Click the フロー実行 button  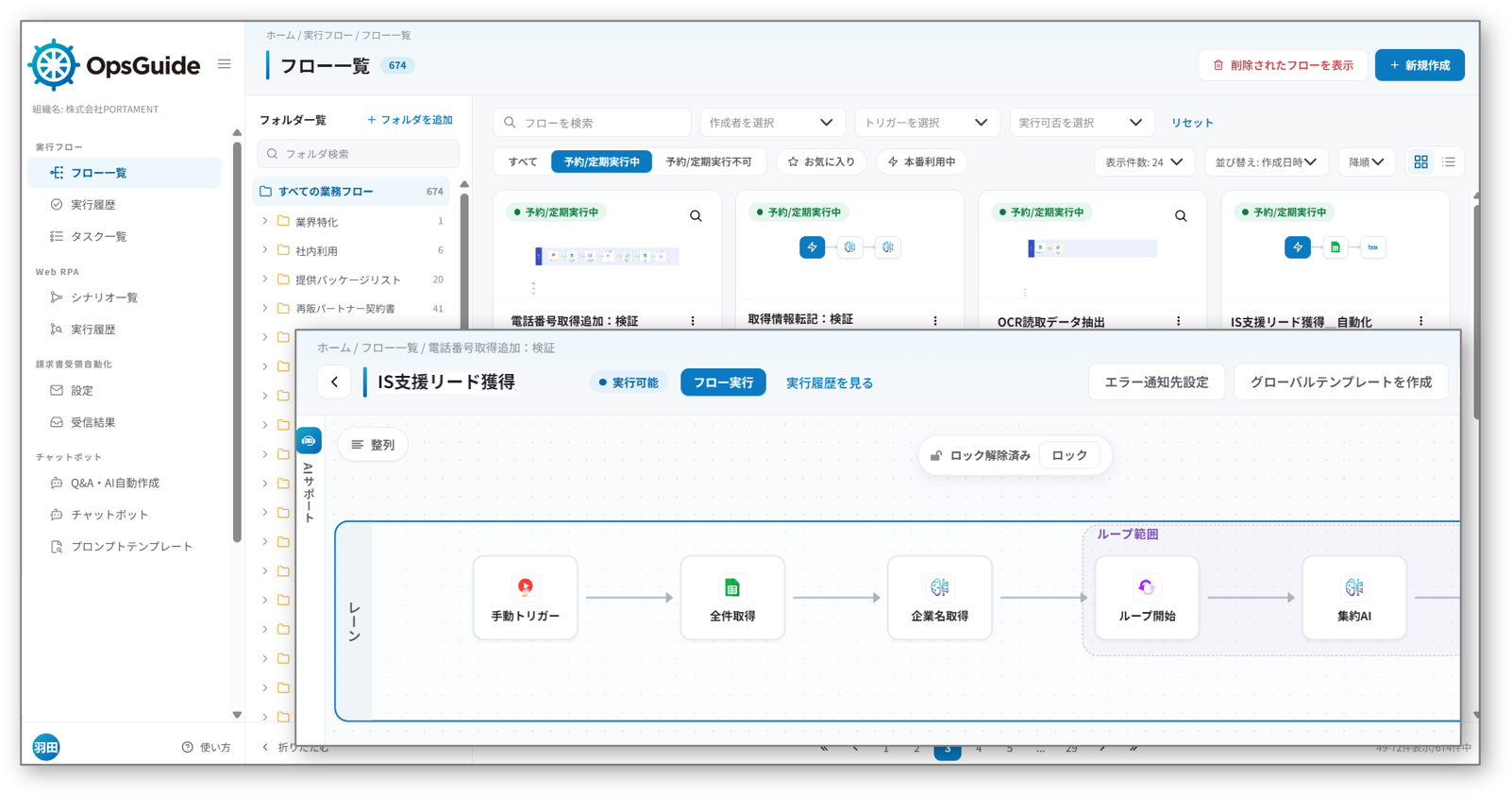pyautogui.click(x=723, y=382)
